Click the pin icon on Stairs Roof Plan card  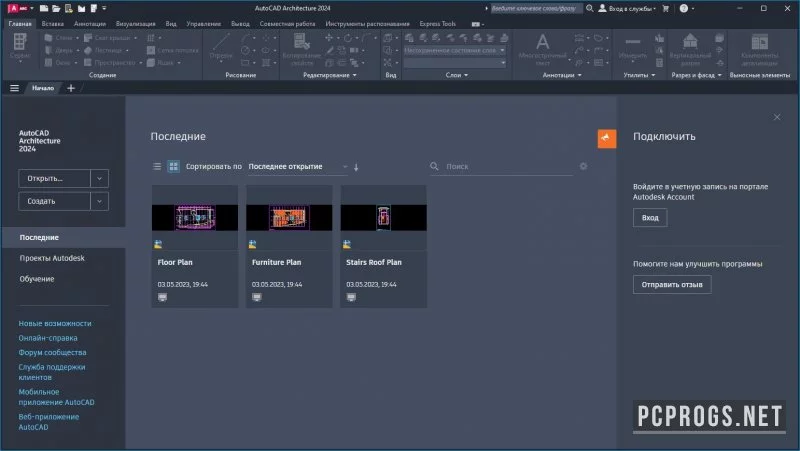347,244
